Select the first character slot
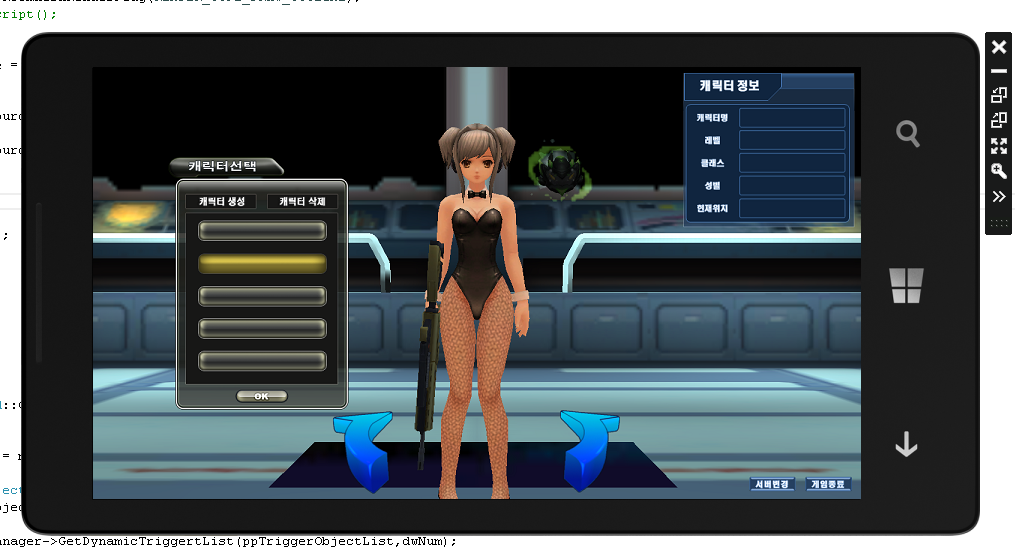This screenshot has height=554, width=1015. click(262, 231)
